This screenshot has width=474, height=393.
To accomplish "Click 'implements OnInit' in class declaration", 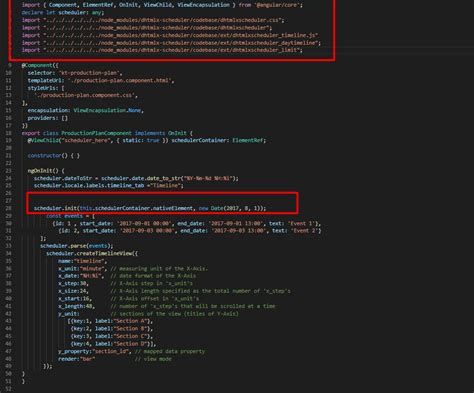I will point(161,133).
